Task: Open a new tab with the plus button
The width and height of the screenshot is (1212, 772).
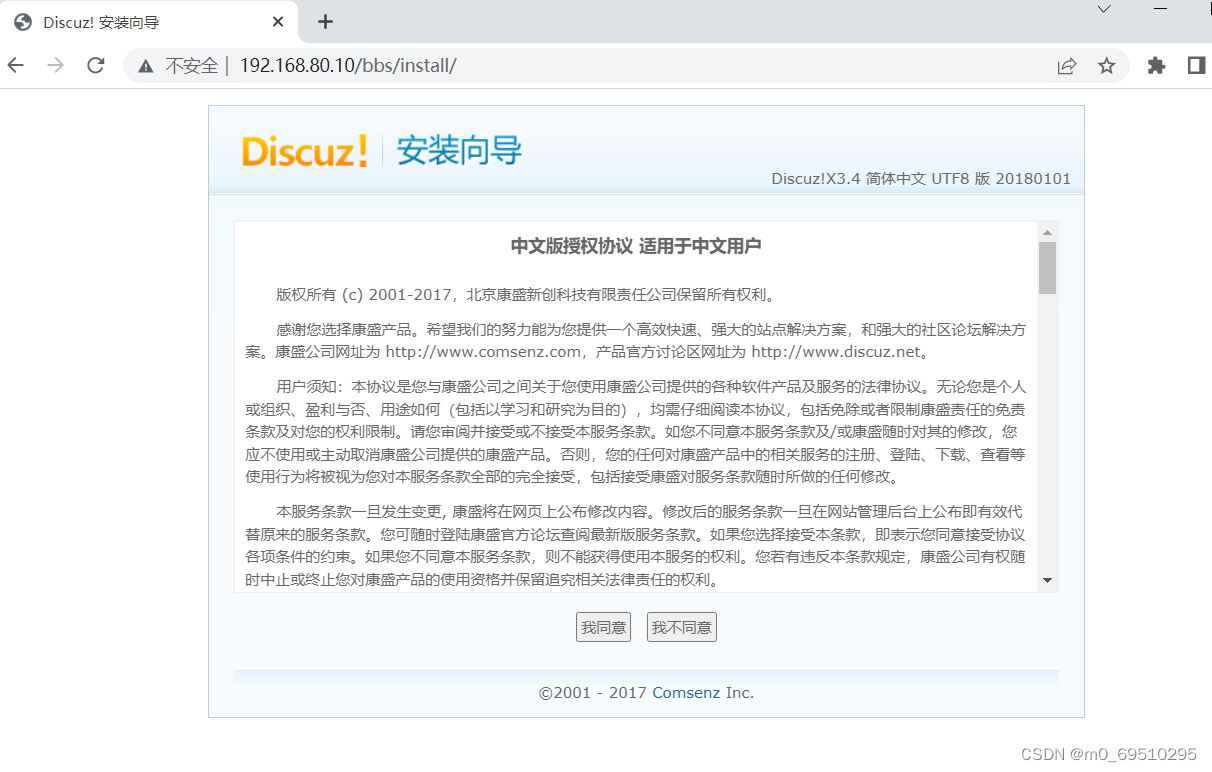Action: pyautogui.click(x=325, y=22)
